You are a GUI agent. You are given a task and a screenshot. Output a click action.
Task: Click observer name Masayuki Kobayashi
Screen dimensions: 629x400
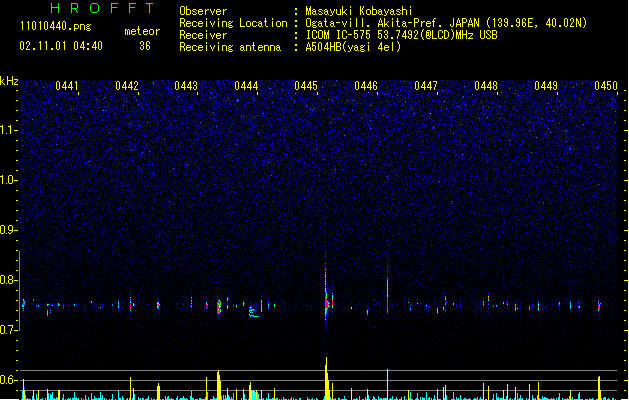point(359,11)
